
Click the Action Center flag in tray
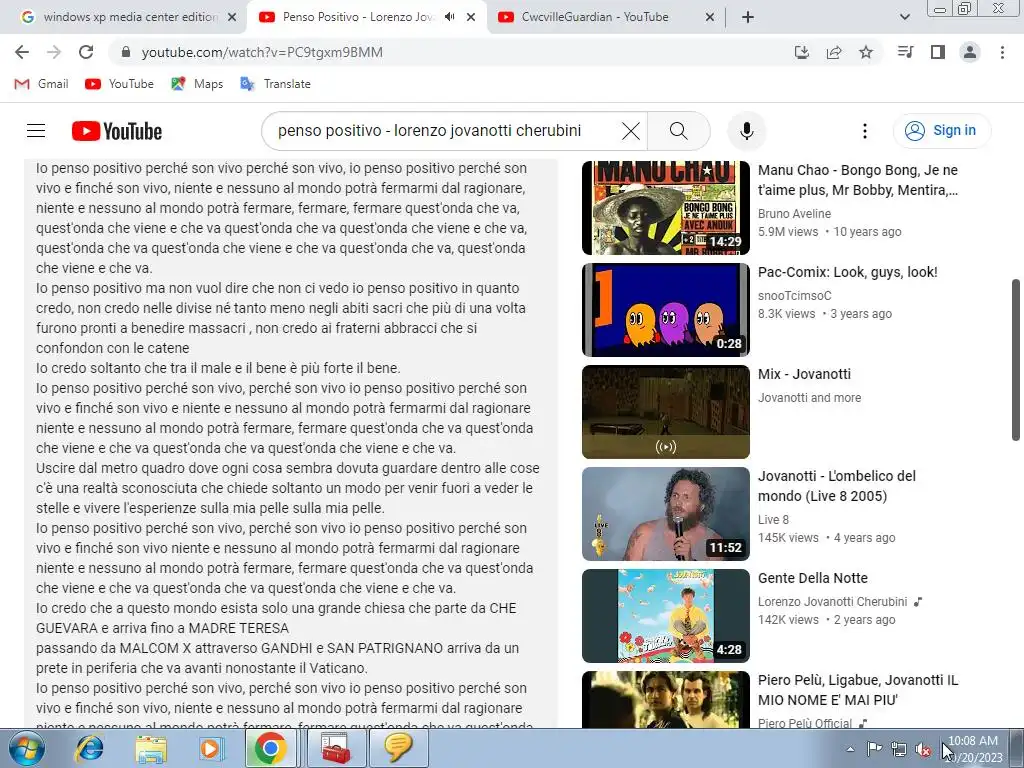pos(874,748)
